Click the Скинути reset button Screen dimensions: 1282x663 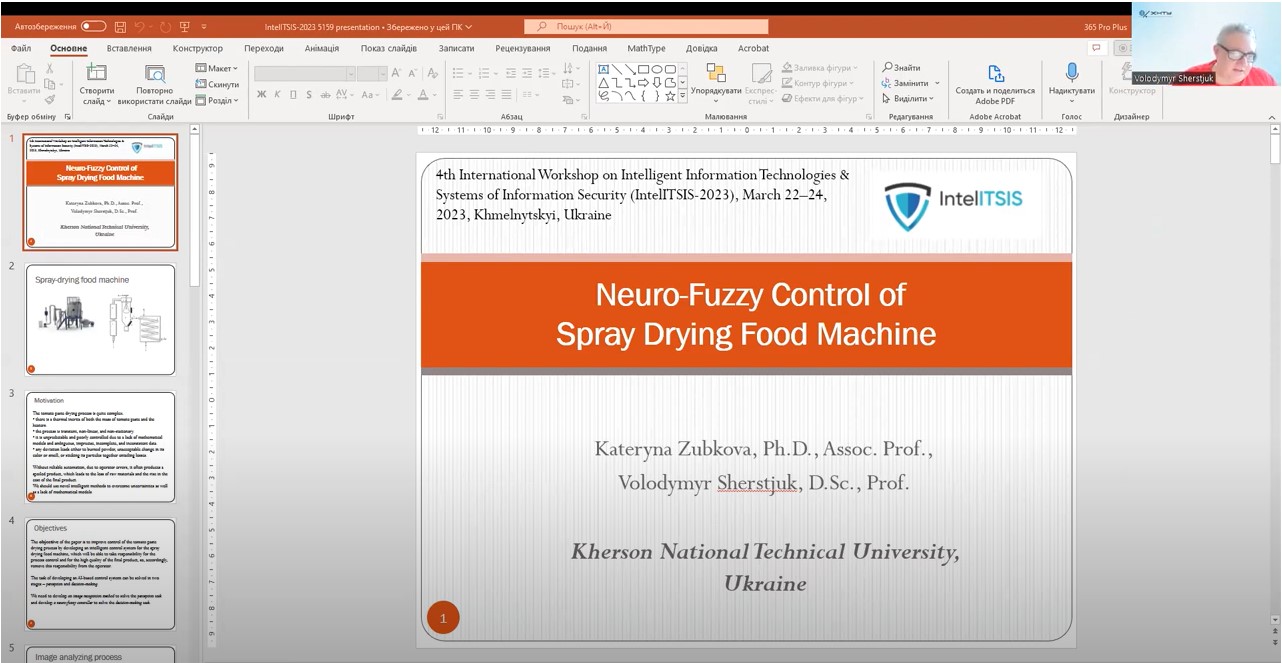(x=218, y=85)
